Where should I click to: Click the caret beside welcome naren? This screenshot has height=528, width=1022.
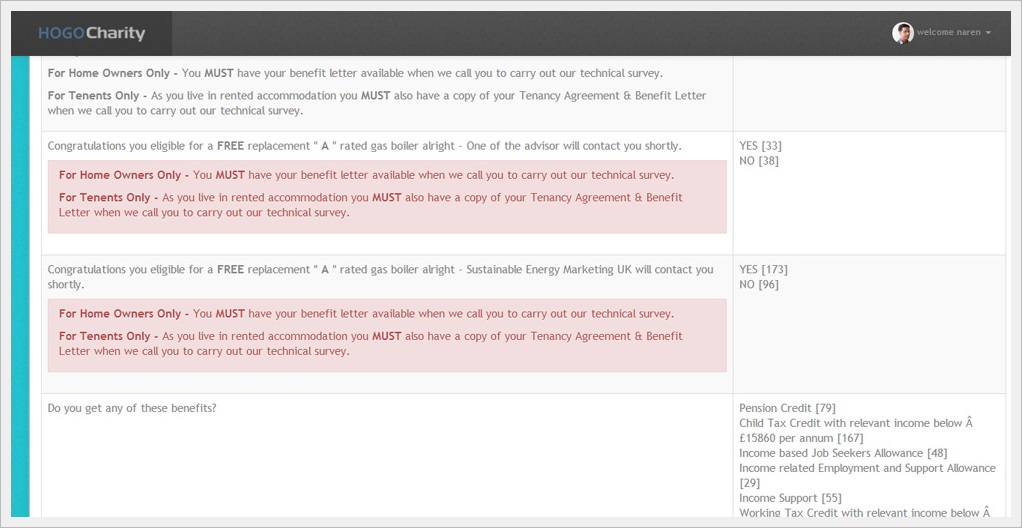click(988, 33)
